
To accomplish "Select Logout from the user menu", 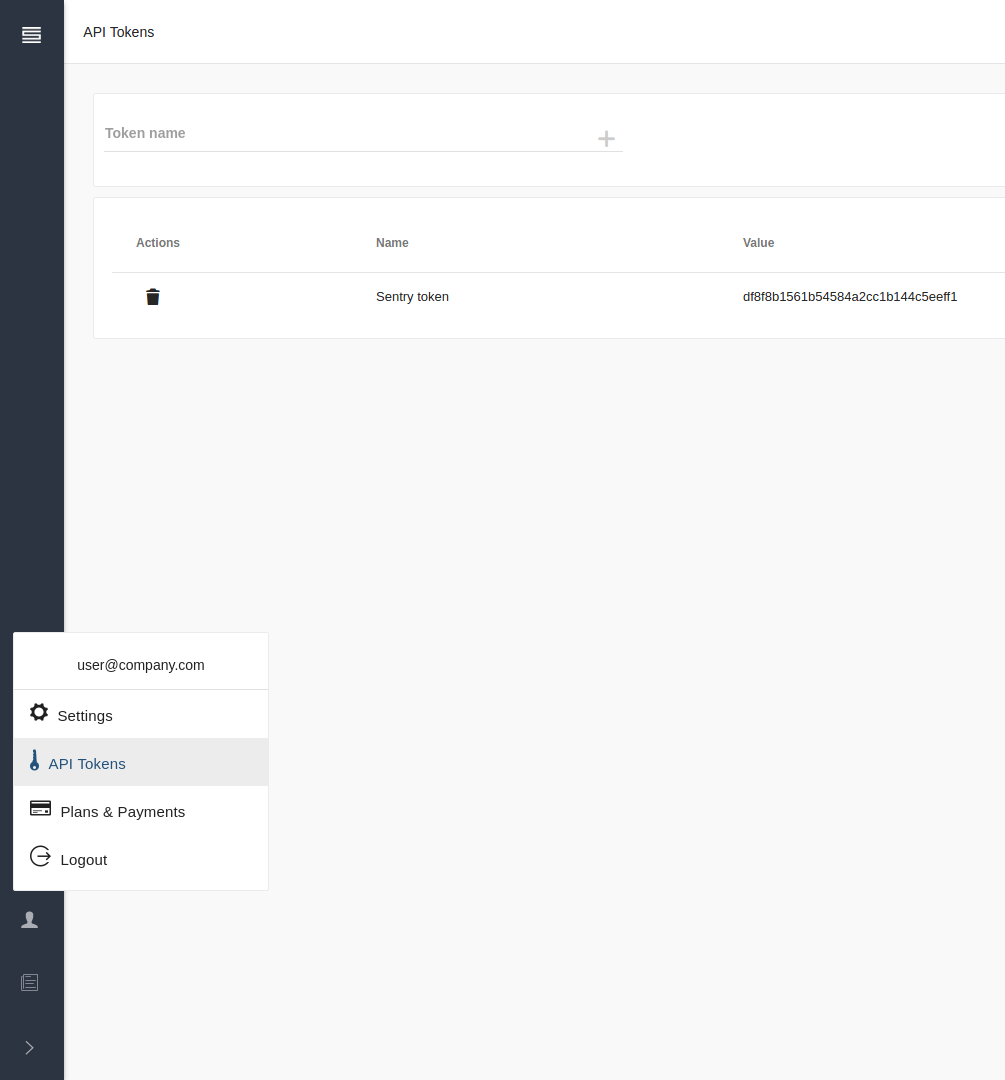I will point(83,859).
